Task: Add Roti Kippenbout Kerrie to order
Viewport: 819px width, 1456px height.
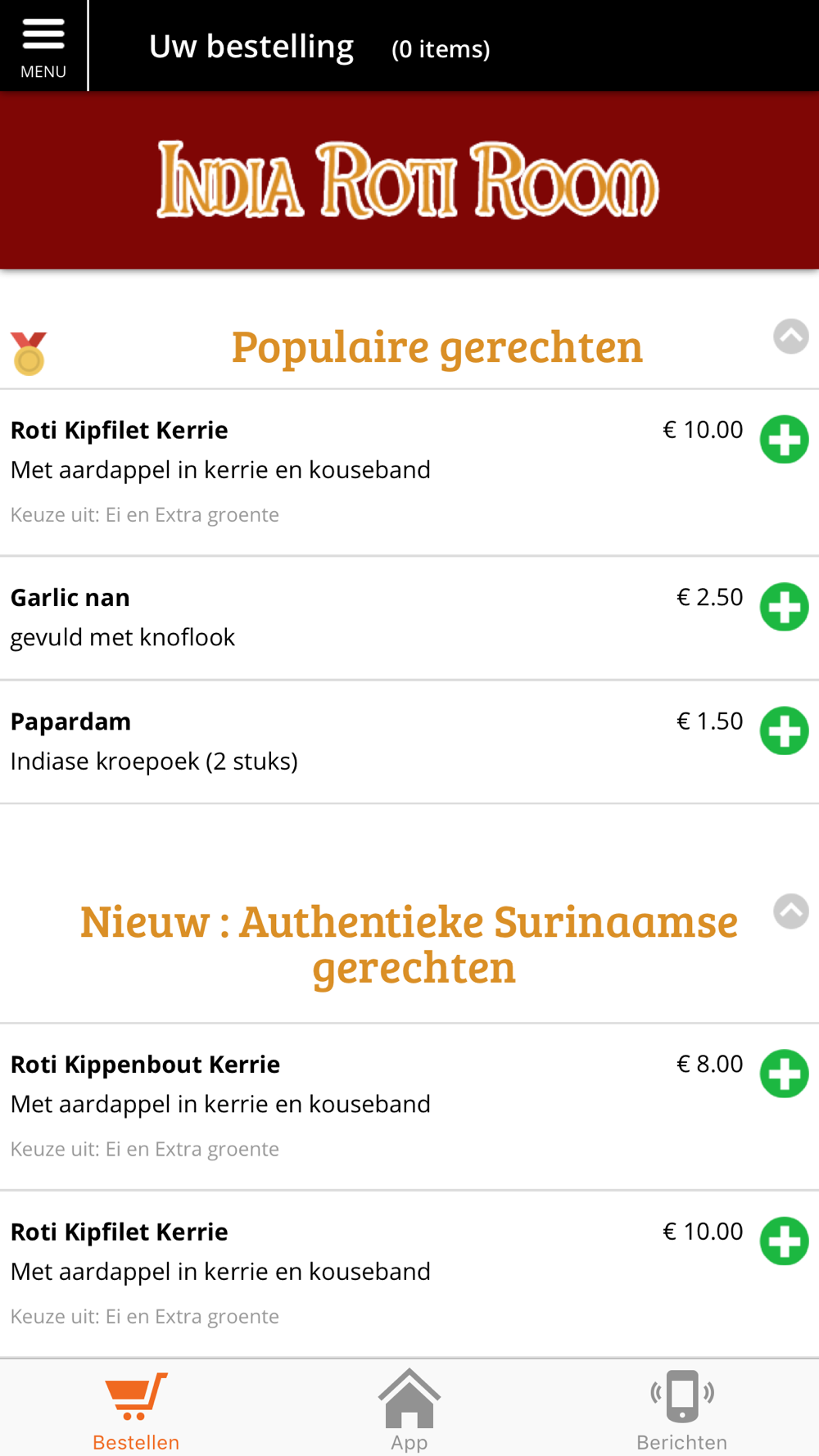Action: (x=784, y=1074)
